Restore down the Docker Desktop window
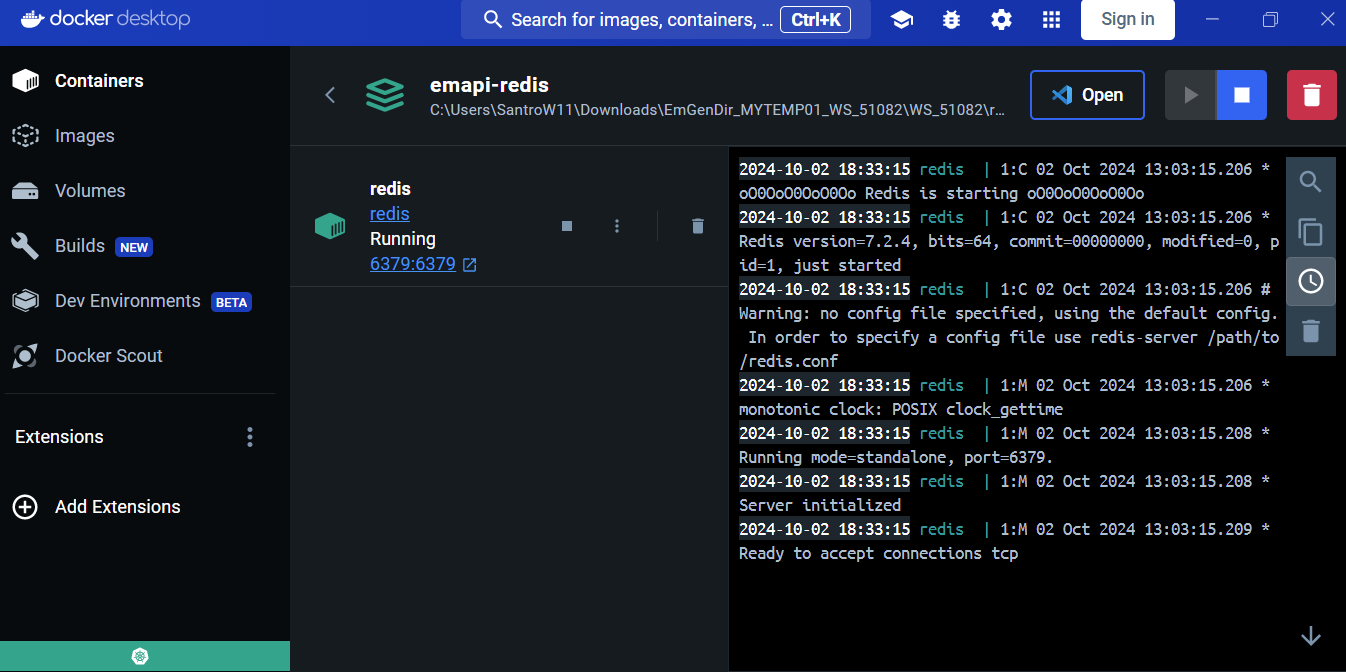 [1270, 20]
